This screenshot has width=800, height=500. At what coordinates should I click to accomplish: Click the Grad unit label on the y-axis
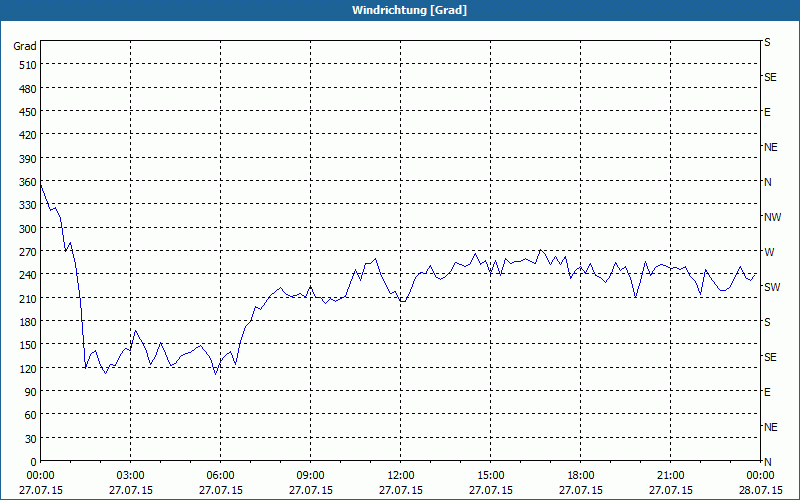[24, 46]
